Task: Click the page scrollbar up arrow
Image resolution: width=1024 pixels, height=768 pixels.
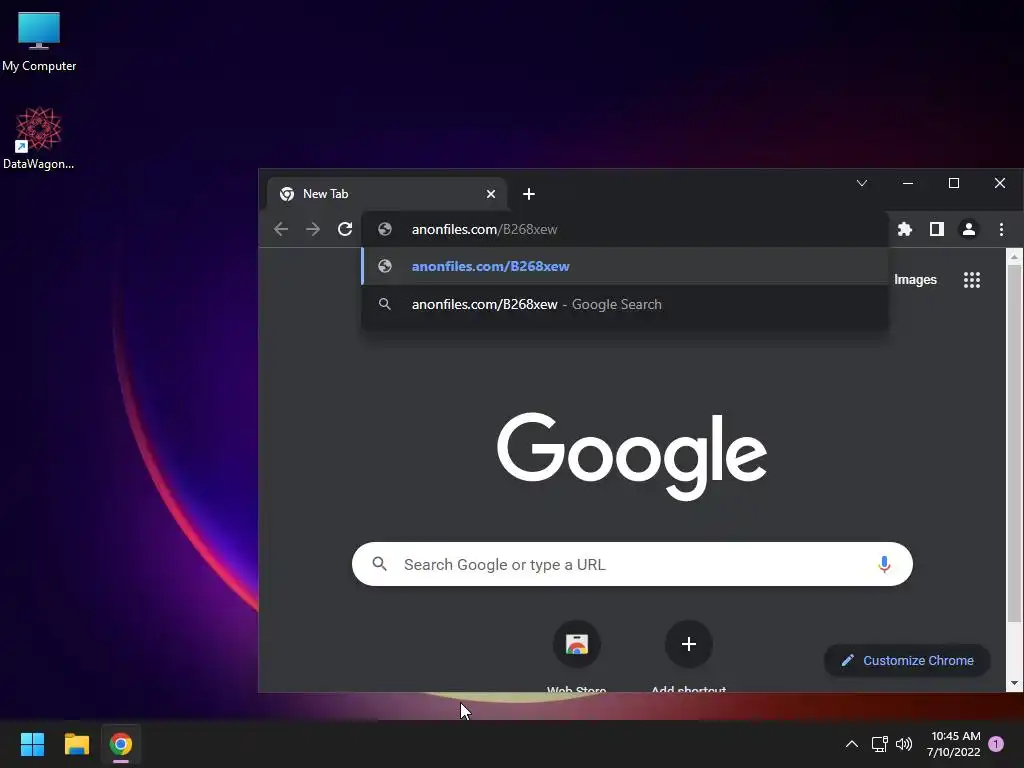Action: (x=1014, y=257)
